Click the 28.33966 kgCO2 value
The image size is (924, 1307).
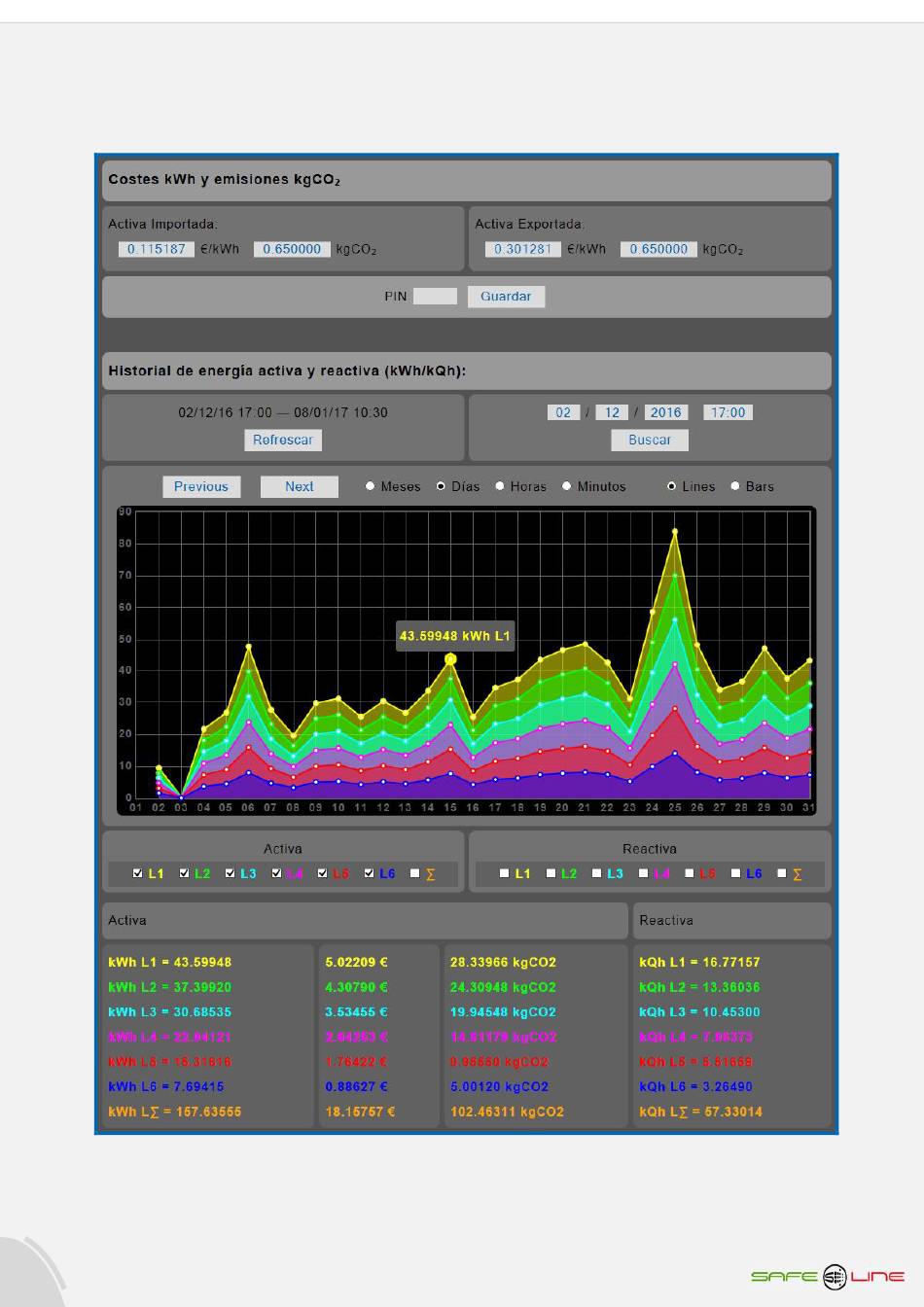503,962
